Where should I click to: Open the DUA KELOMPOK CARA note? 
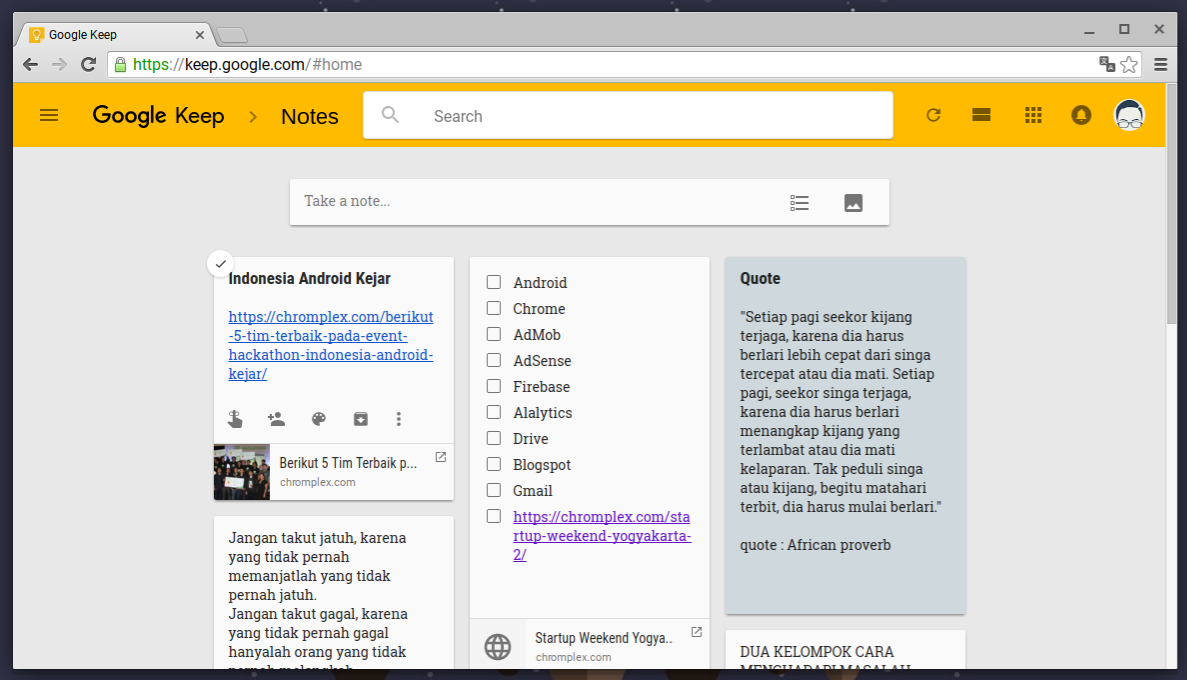[845, 650]
